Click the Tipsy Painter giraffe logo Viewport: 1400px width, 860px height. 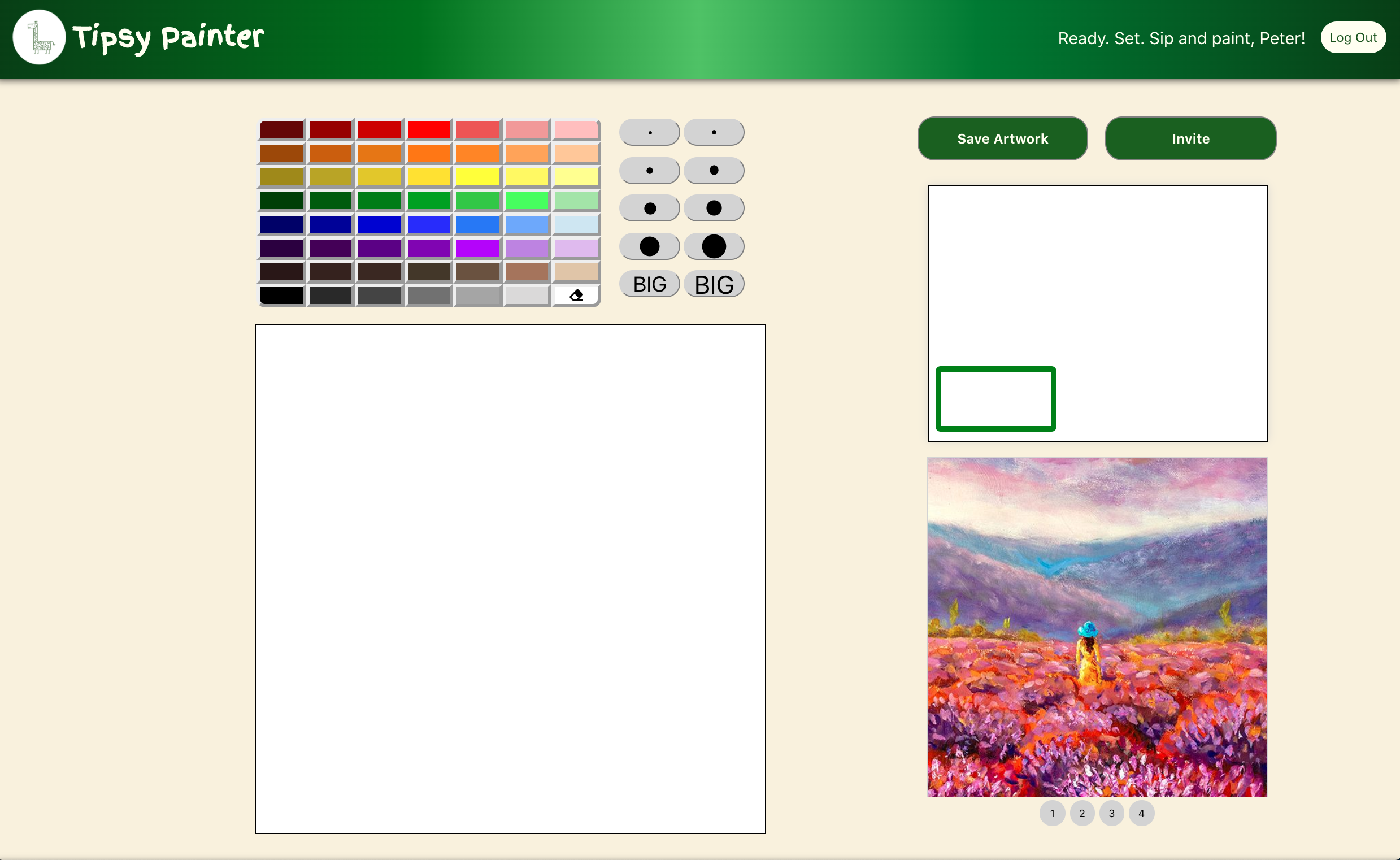tap(39, 37)
